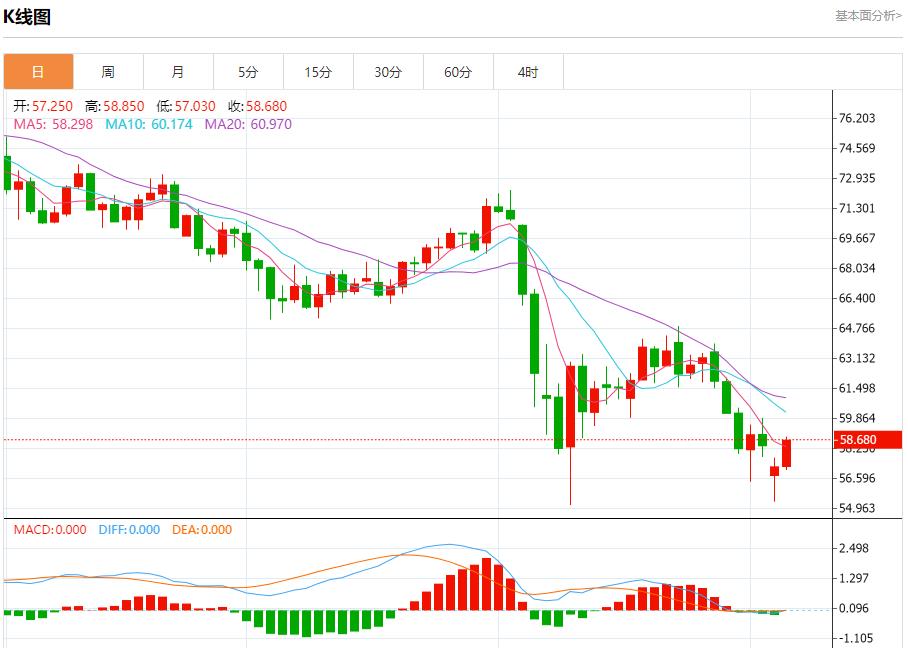
Task: Click the MA20 moving average legend
Action: pos(248,124)
